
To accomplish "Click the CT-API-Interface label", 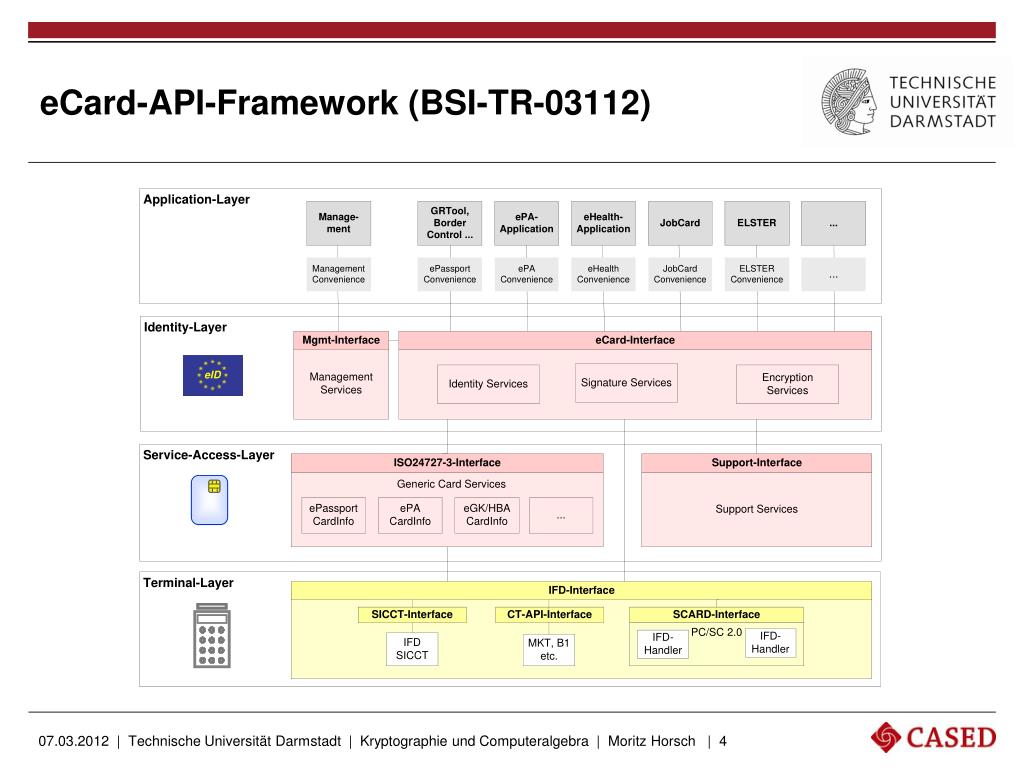I will pyautogui.click(x=549, y=615).
